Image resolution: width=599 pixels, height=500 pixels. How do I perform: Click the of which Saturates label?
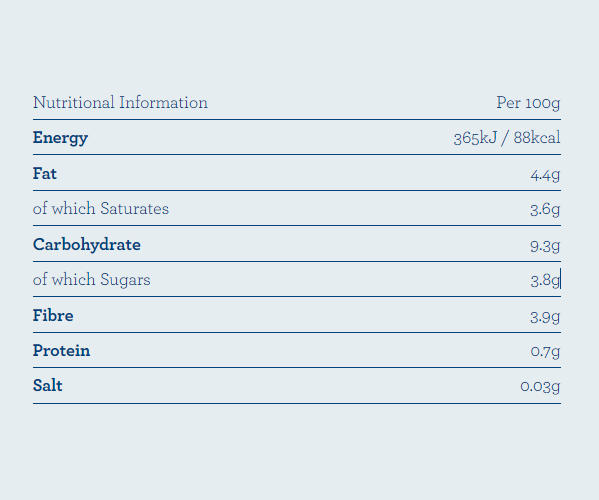101,209
